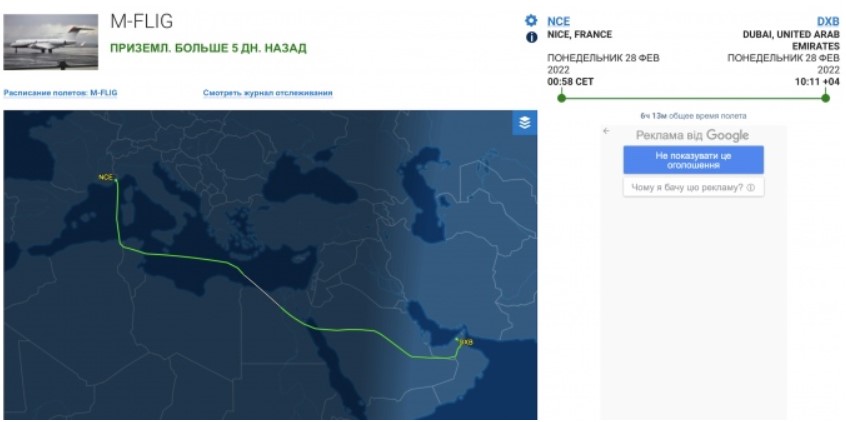Open 'Расписание полетов: M-FLIG' link
This screenshot has height=422, width=846.
tap(60, 93)
